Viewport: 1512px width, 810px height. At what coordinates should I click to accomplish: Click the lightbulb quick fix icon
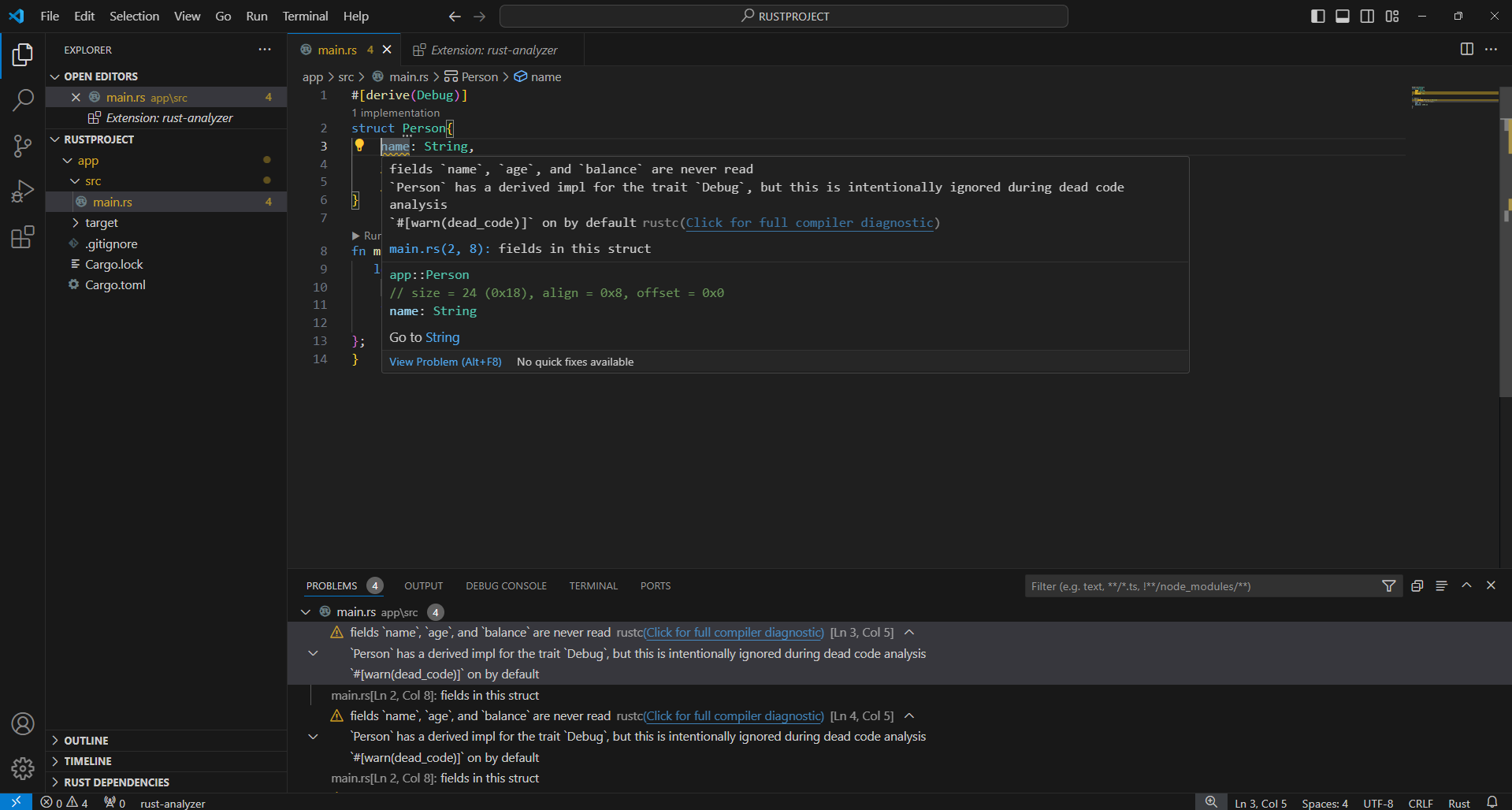(x=360, y=146)
